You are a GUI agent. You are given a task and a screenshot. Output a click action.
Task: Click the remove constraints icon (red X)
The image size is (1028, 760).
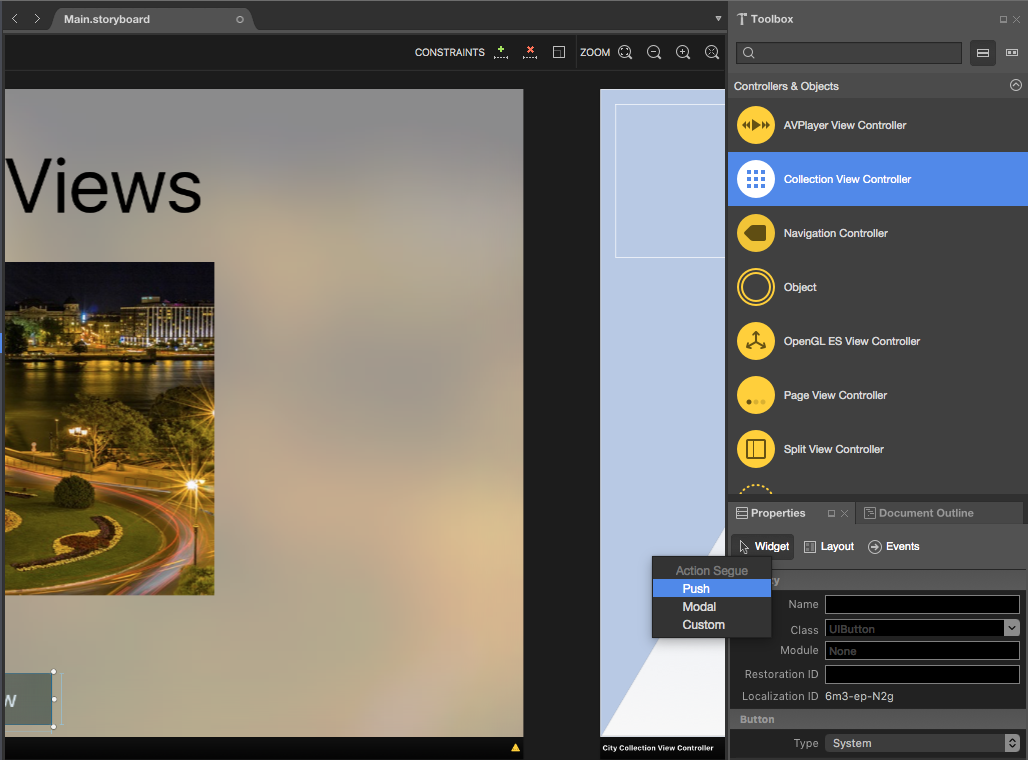click(530, 52)
